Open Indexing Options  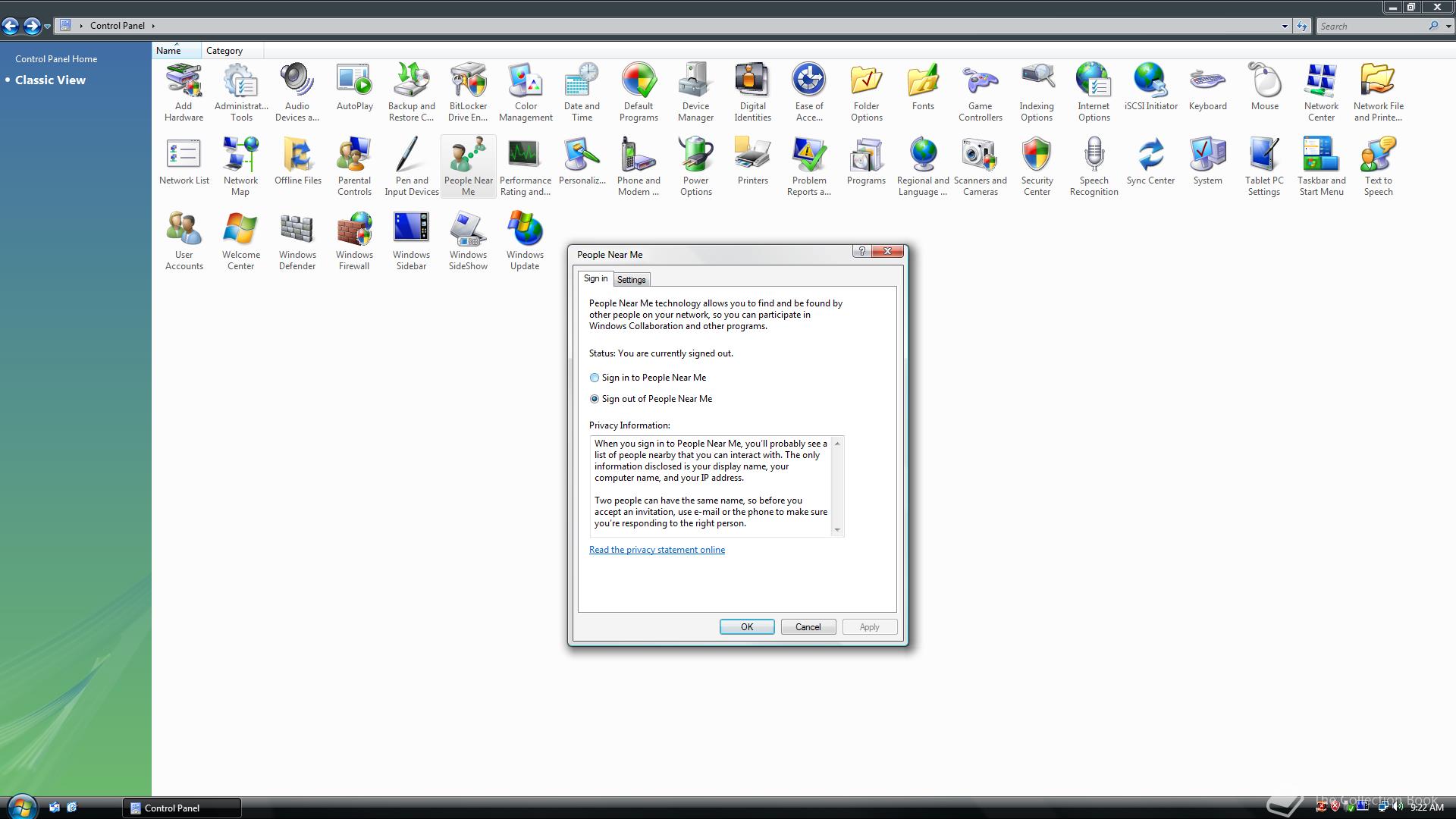tap(1037, 92)
